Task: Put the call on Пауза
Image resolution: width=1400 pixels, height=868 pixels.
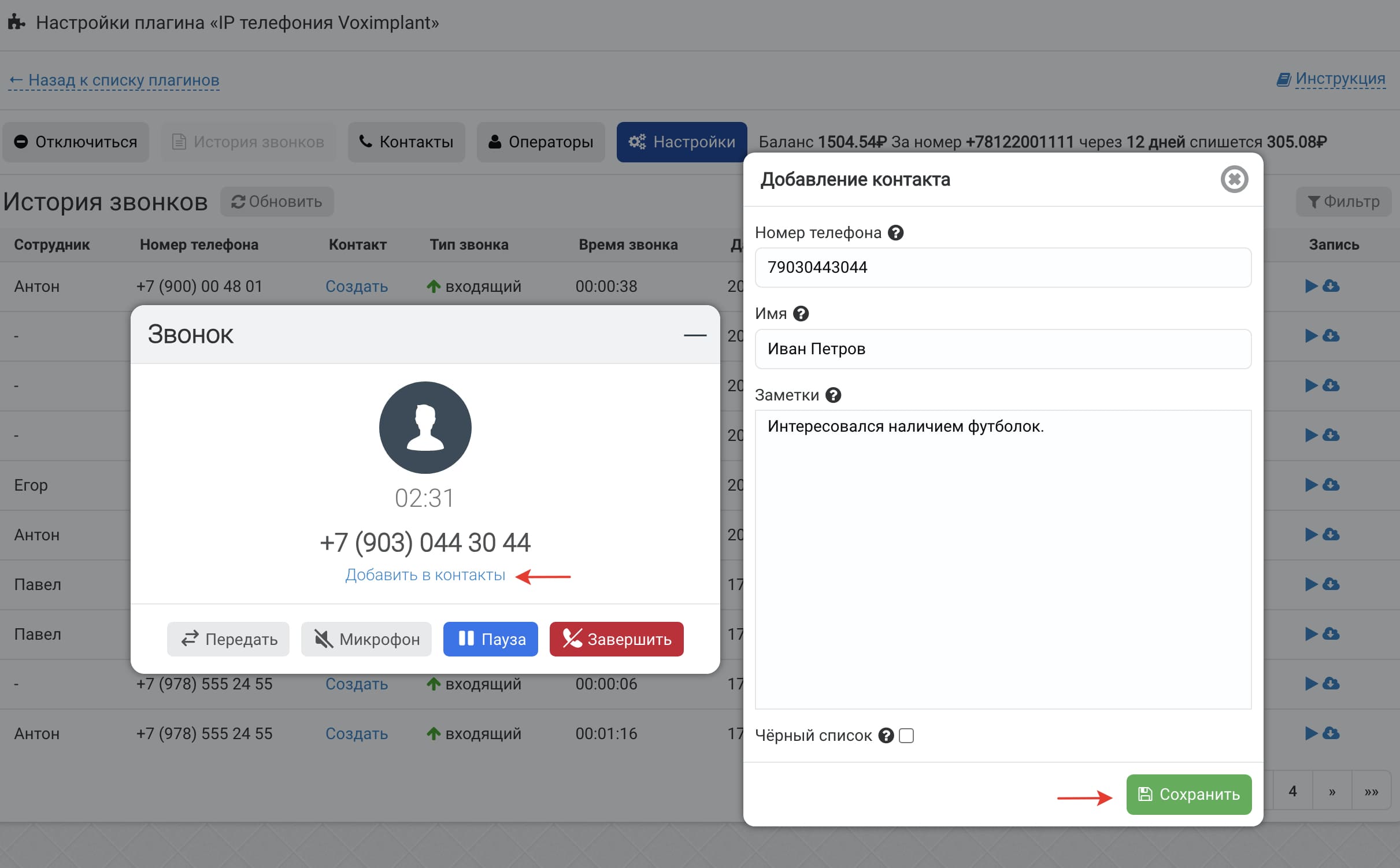Action: (x=491, y=639)
